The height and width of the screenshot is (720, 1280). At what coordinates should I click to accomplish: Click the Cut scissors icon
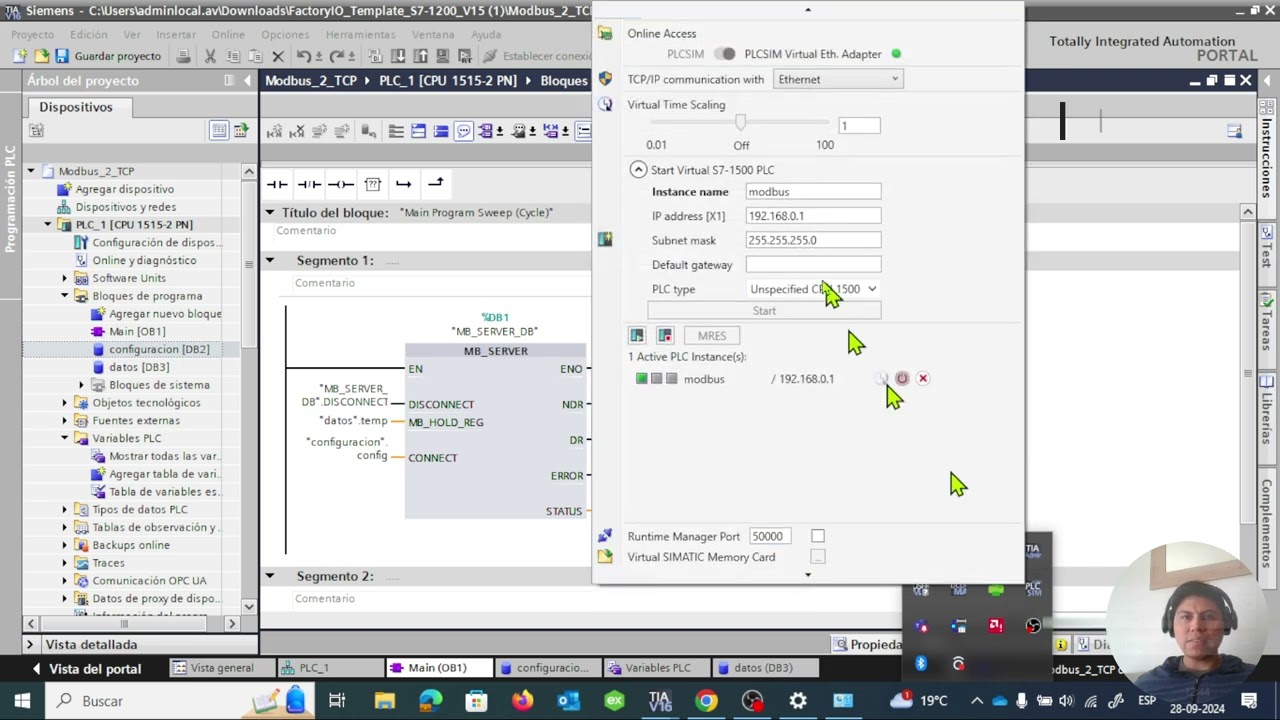click(x=210, y=56)
